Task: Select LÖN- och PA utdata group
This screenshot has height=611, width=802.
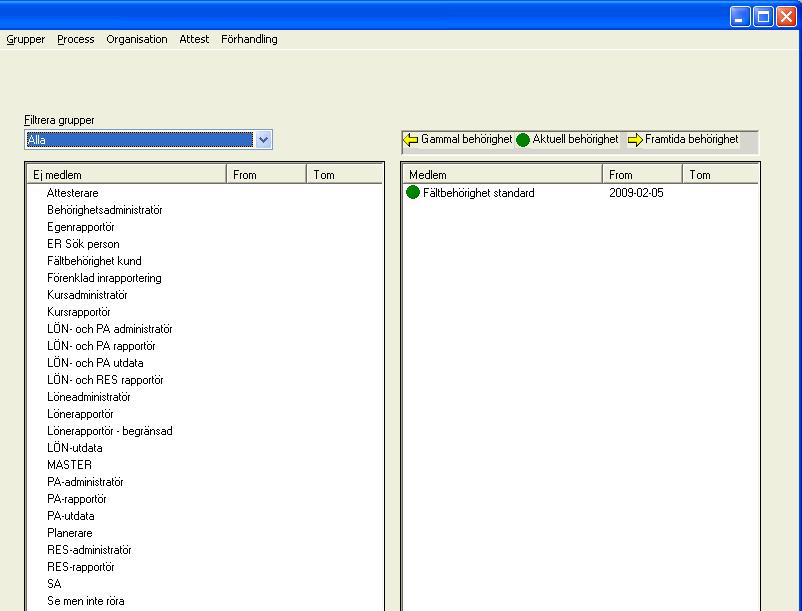Action: click(95, 363)
